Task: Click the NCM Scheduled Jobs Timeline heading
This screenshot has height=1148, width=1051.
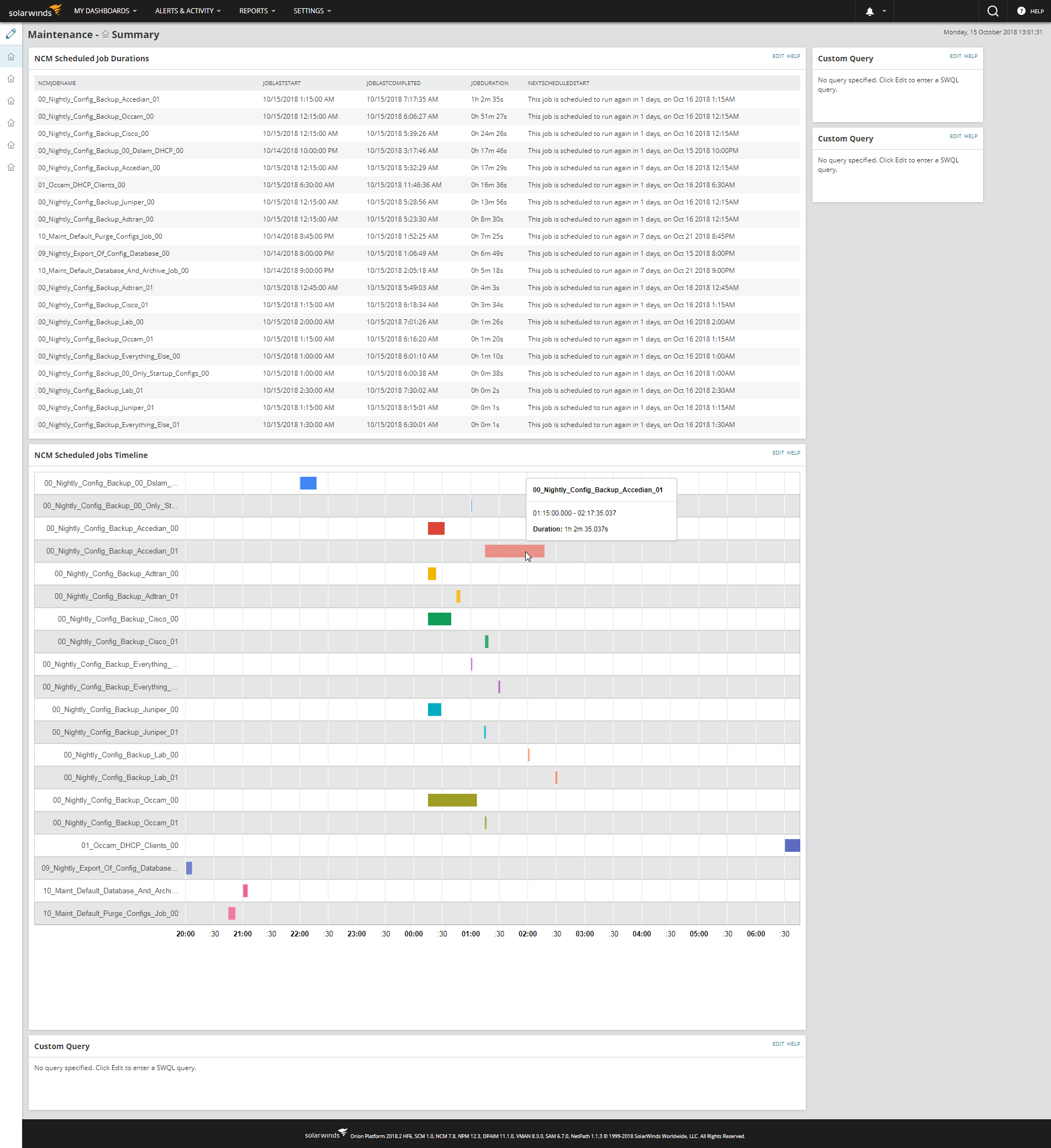Action: coord(91,455)
